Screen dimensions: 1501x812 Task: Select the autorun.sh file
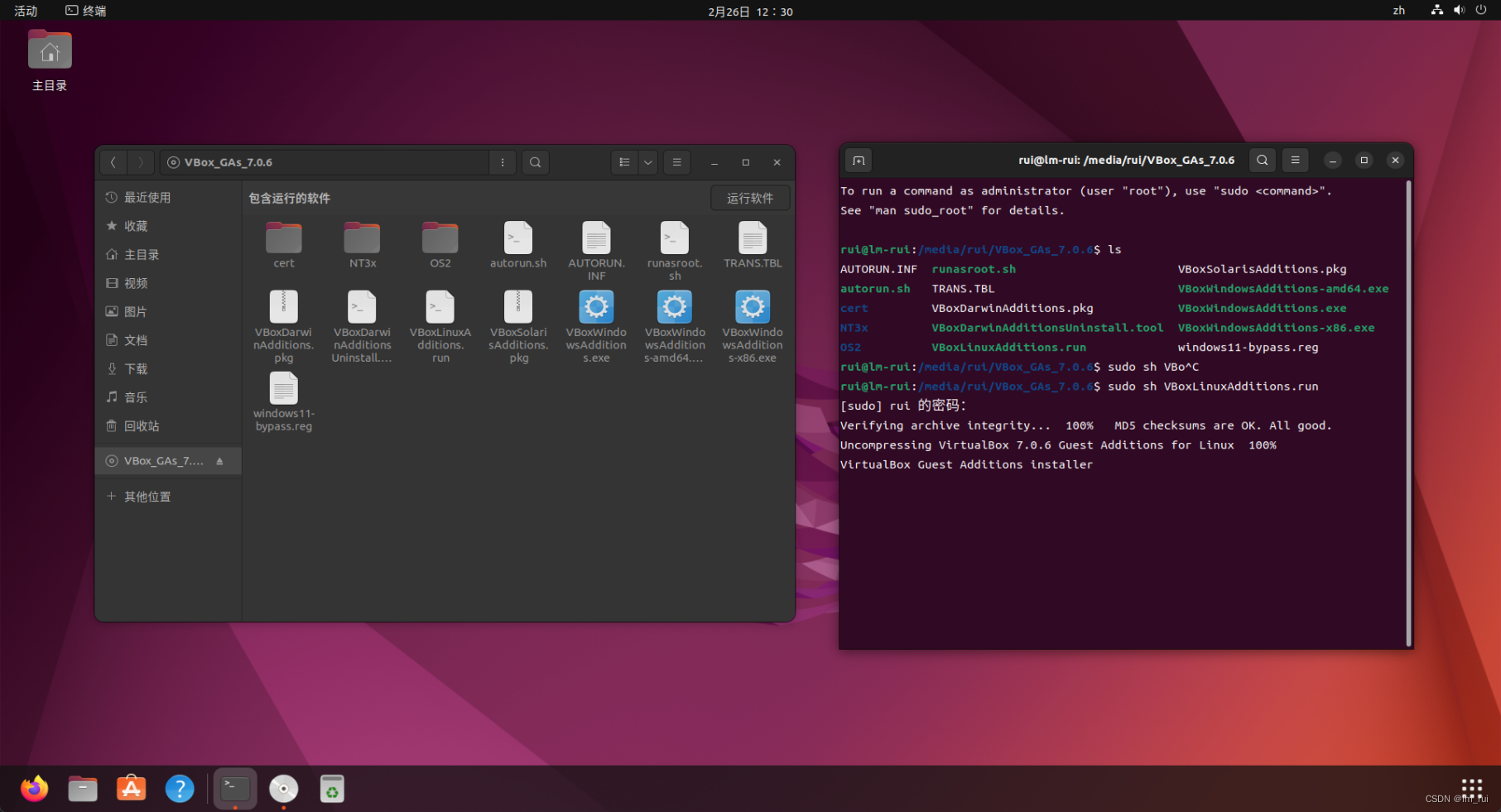[x=518, y=246]
